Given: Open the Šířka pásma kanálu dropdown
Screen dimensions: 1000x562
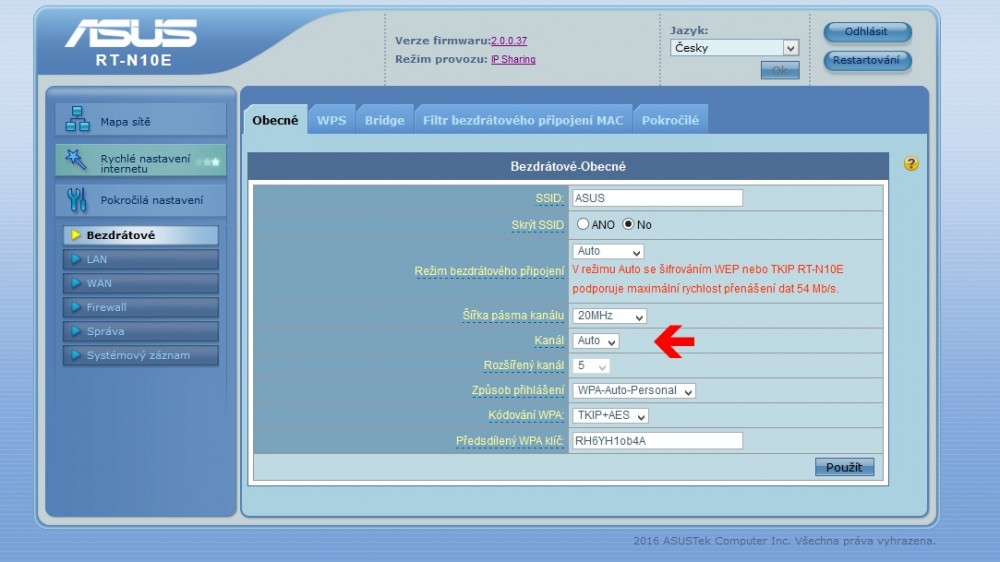Looking at the screenshot, I should click(609, 316).
